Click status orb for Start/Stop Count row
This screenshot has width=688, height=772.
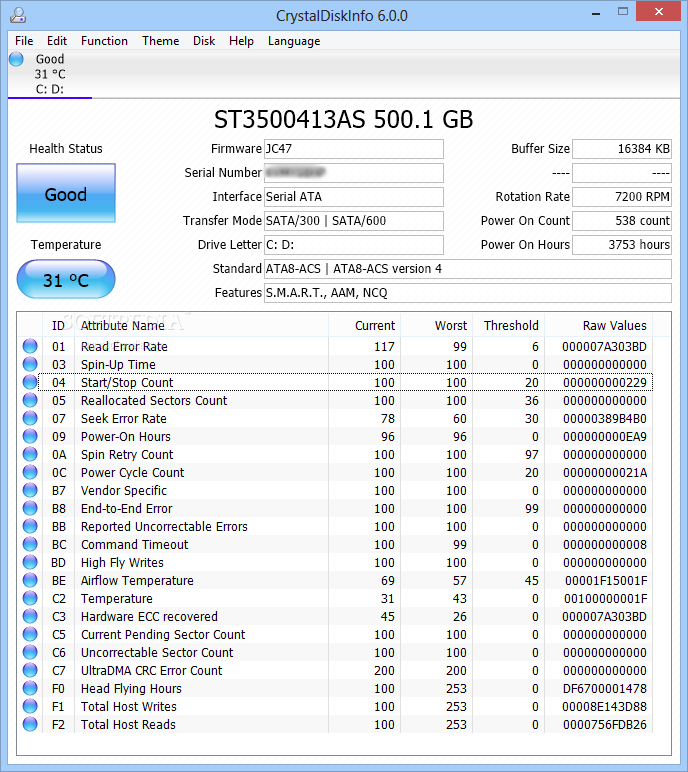click(x=30, y=382)
